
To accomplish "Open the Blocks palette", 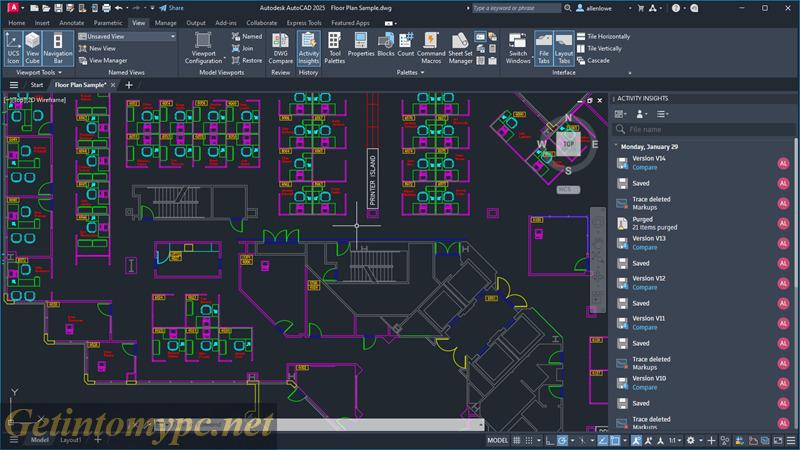I will point(386,45).
